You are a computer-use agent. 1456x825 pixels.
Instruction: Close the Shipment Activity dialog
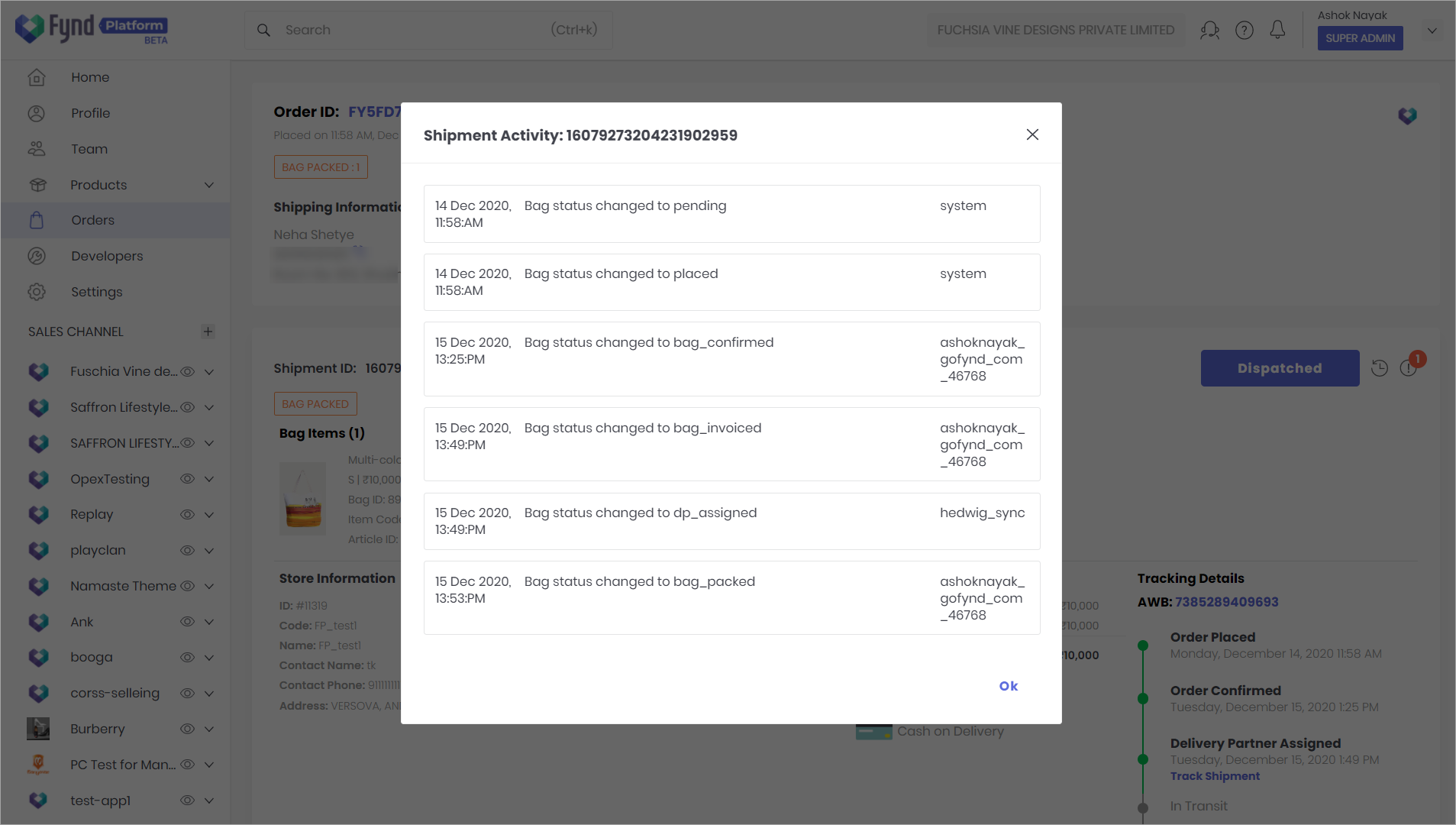[x=1032, y=134]
